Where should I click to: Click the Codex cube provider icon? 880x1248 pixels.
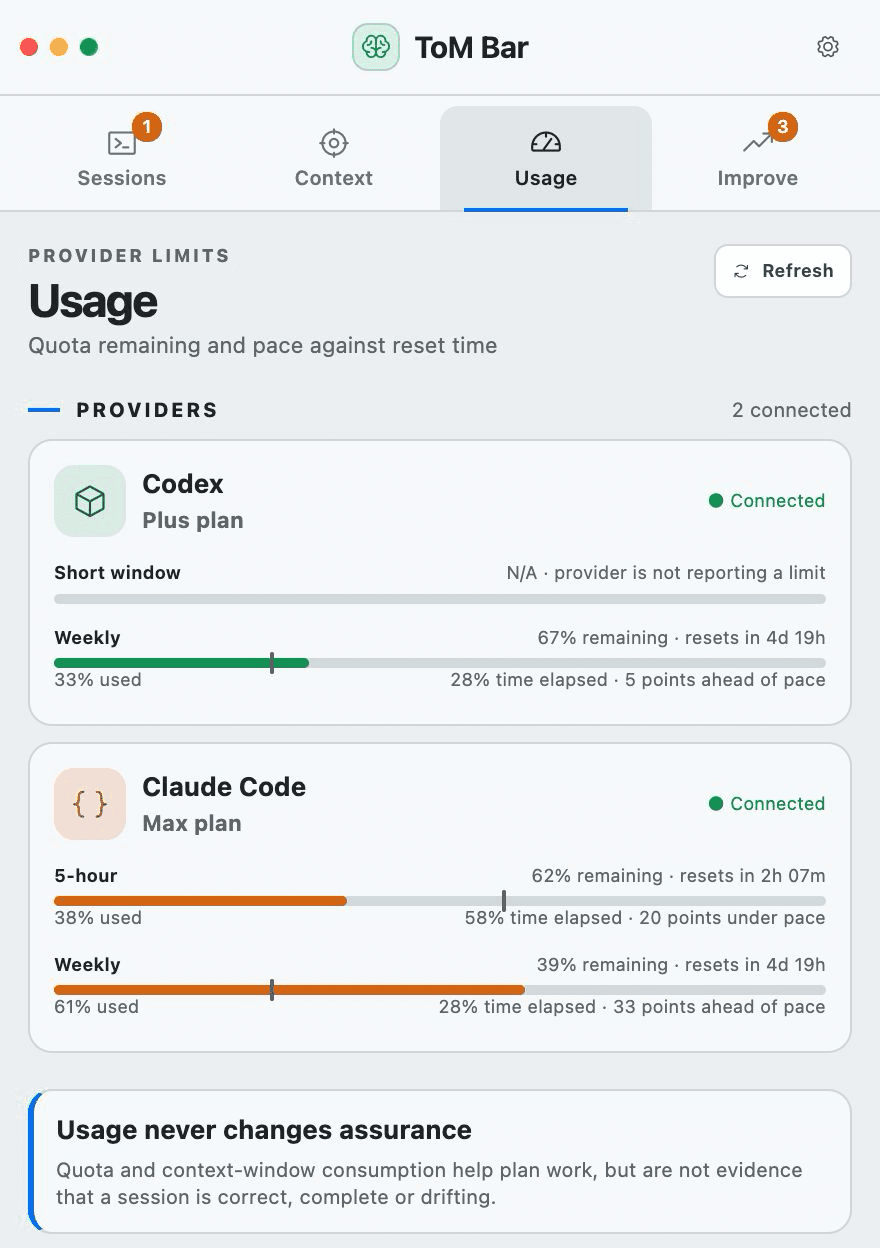point(90,501)
